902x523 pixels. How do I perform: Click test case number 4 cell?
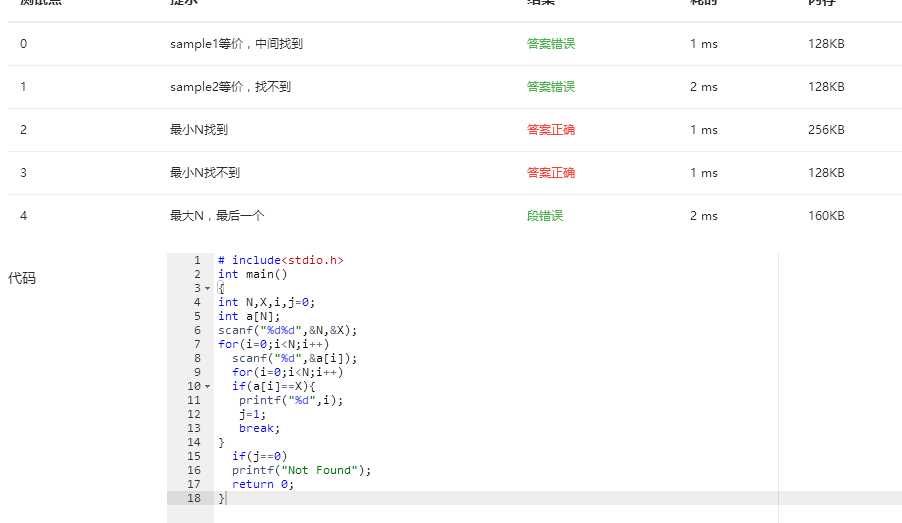point(24,216)
